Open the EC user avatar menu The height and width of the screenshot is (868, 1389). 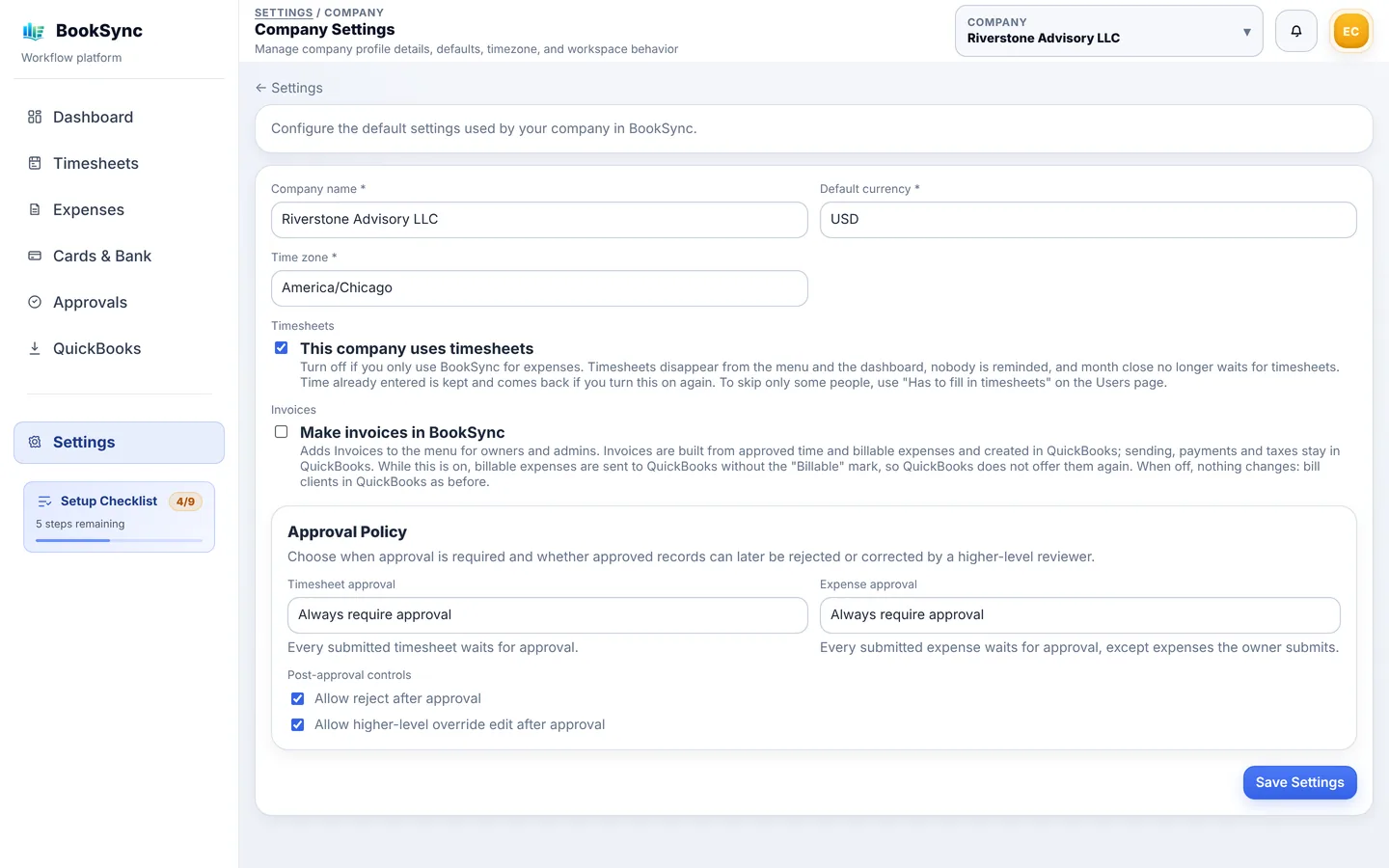pos(1350,31)
